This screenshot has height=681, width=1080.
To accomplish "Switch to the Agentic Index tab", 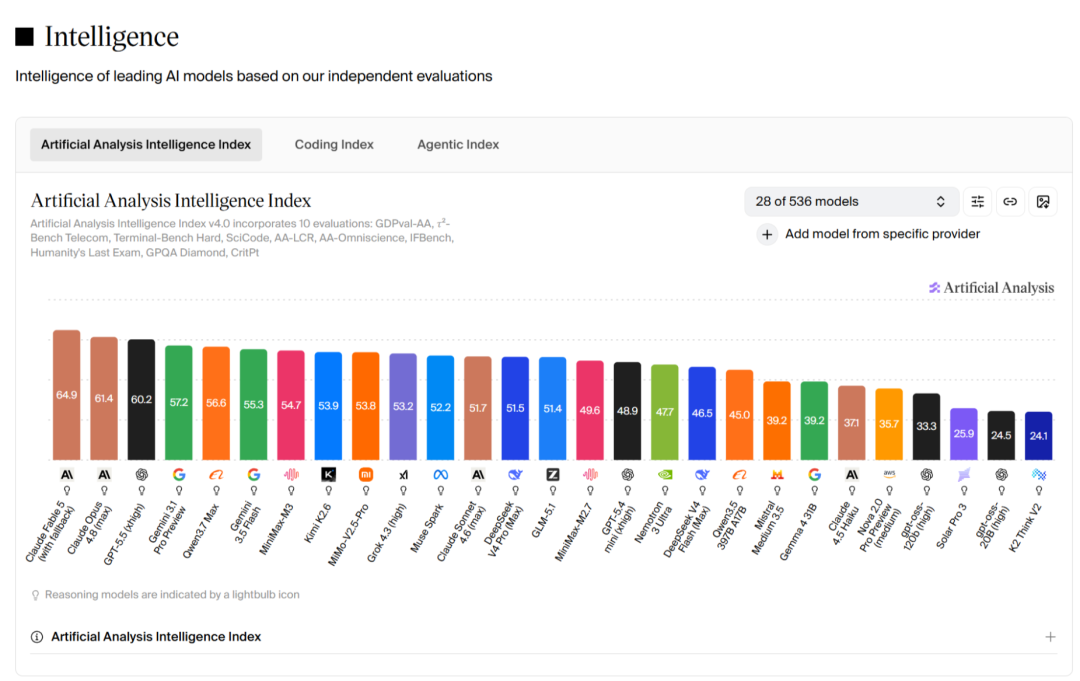I will (x=458, y=145).
